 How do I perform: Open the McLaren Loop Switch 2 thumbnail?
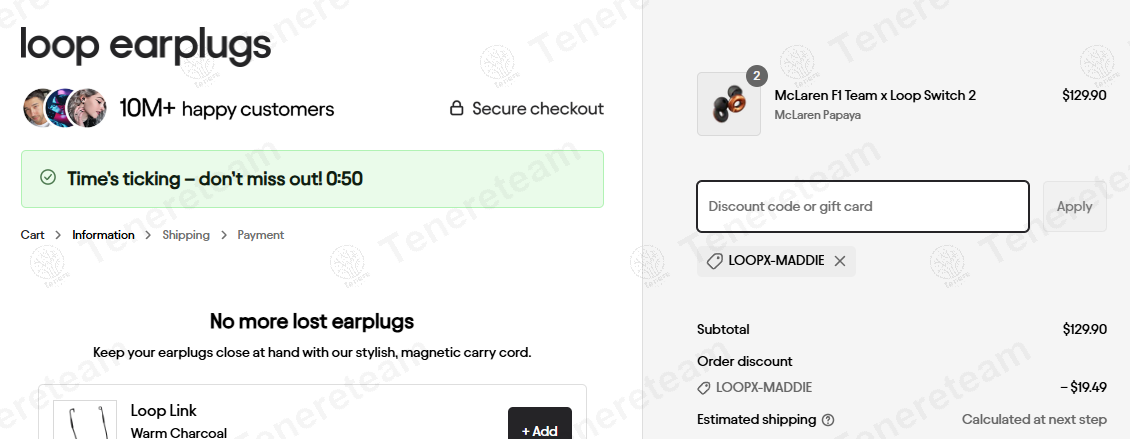click(x=728, y=104)
